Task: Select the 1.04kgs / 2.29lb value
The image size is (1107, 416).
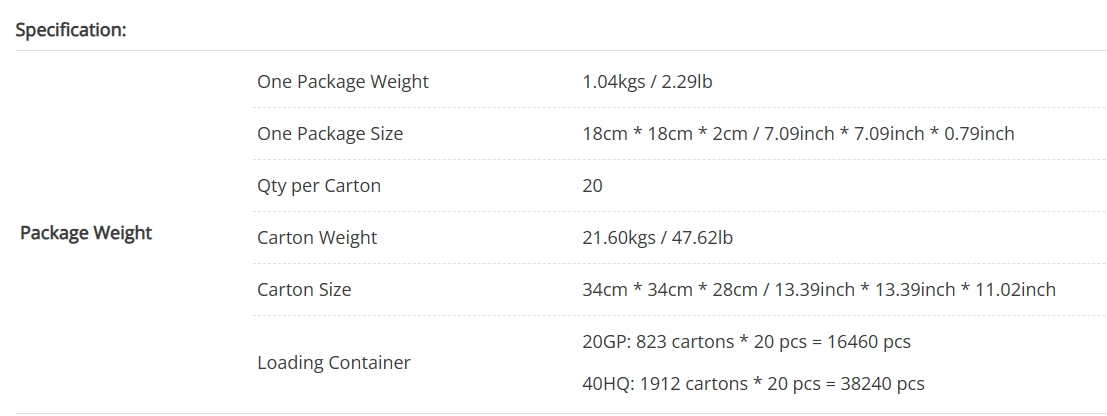Action: [x=647, y=82]
